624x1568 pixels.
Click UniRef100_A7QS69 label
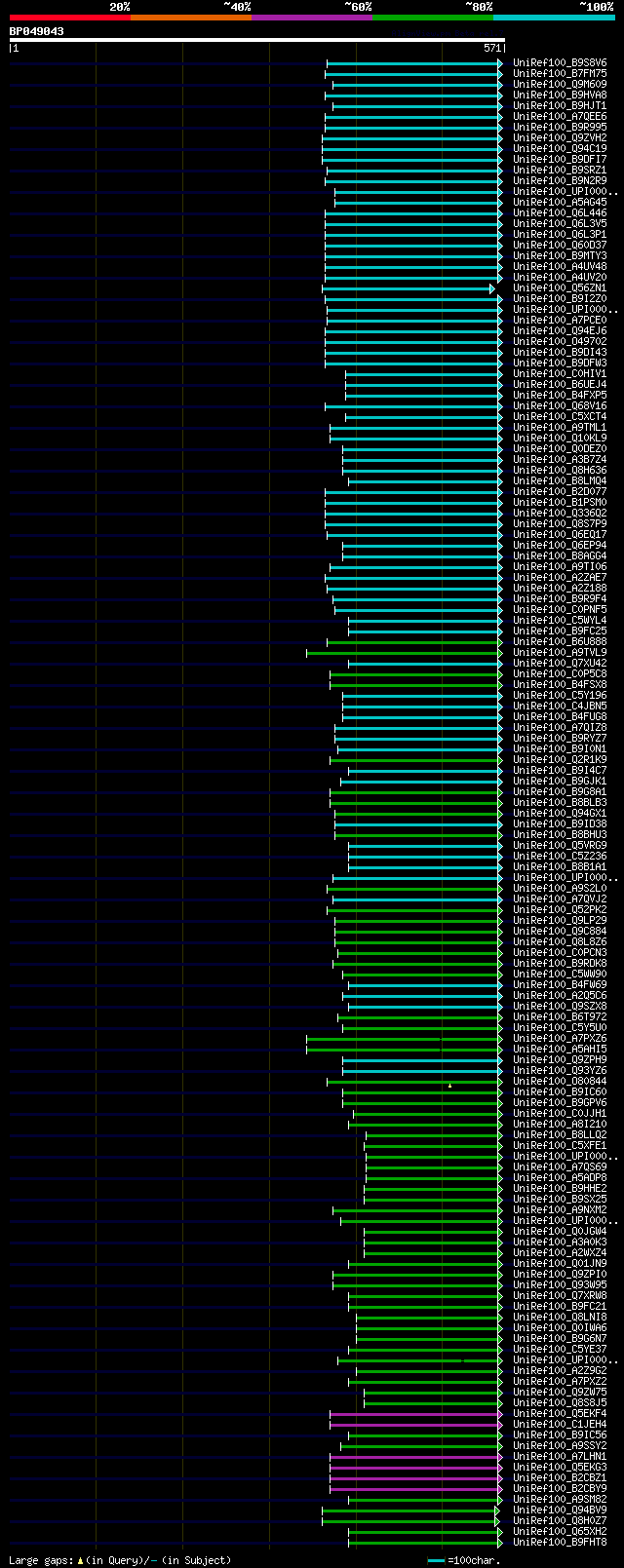pyautogui.click(x=560, y=1166)
